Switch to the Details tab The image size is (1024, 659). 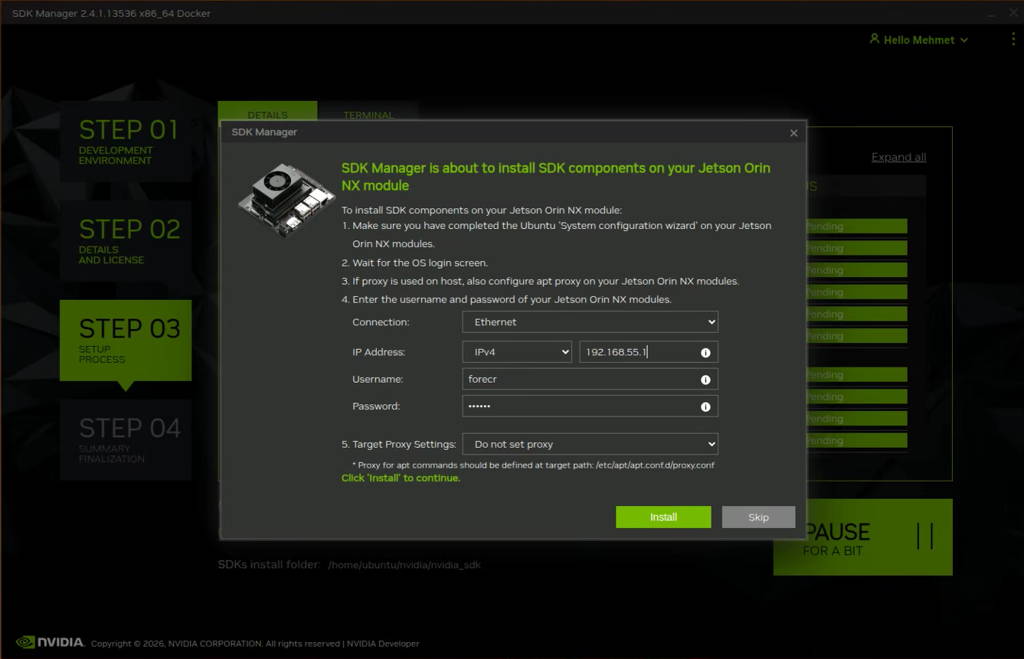click(267, 111)
